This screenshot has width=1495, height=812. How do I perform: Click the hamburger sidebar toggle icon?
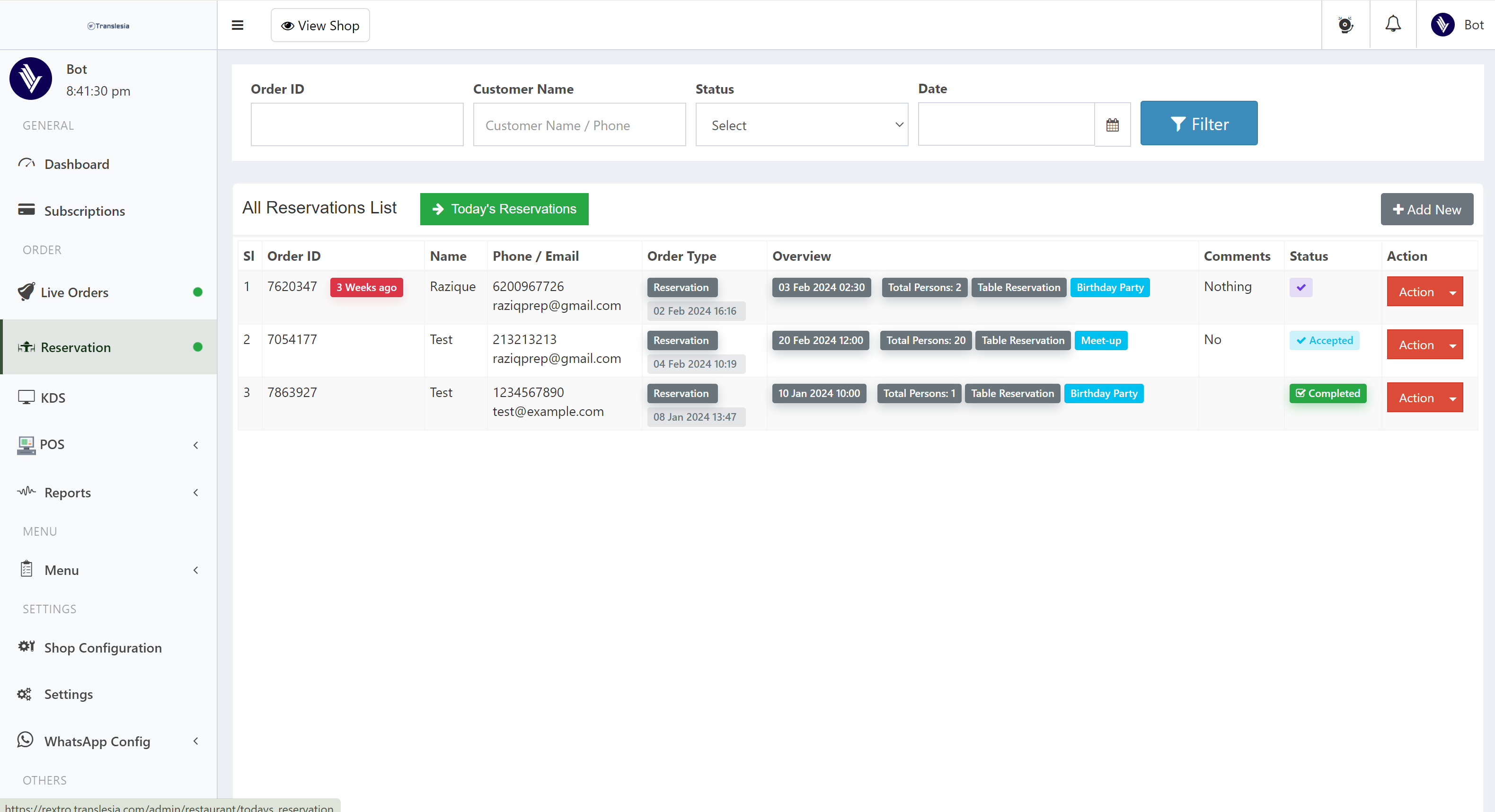pos(238,26)
